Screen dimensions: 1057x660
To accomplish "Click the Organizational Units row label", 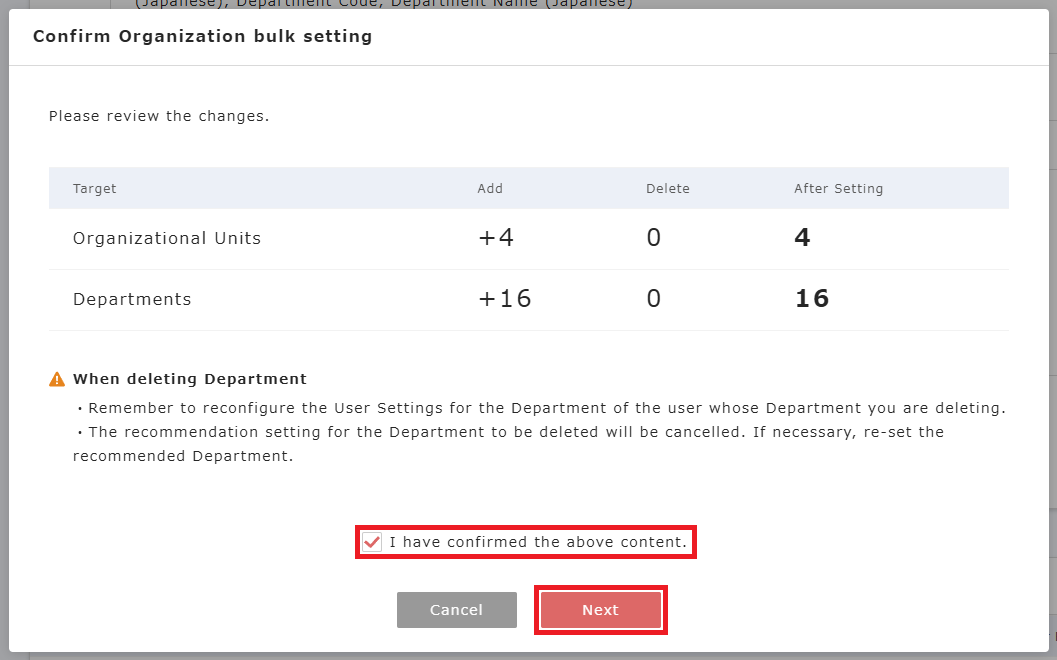I will (167, 239).
